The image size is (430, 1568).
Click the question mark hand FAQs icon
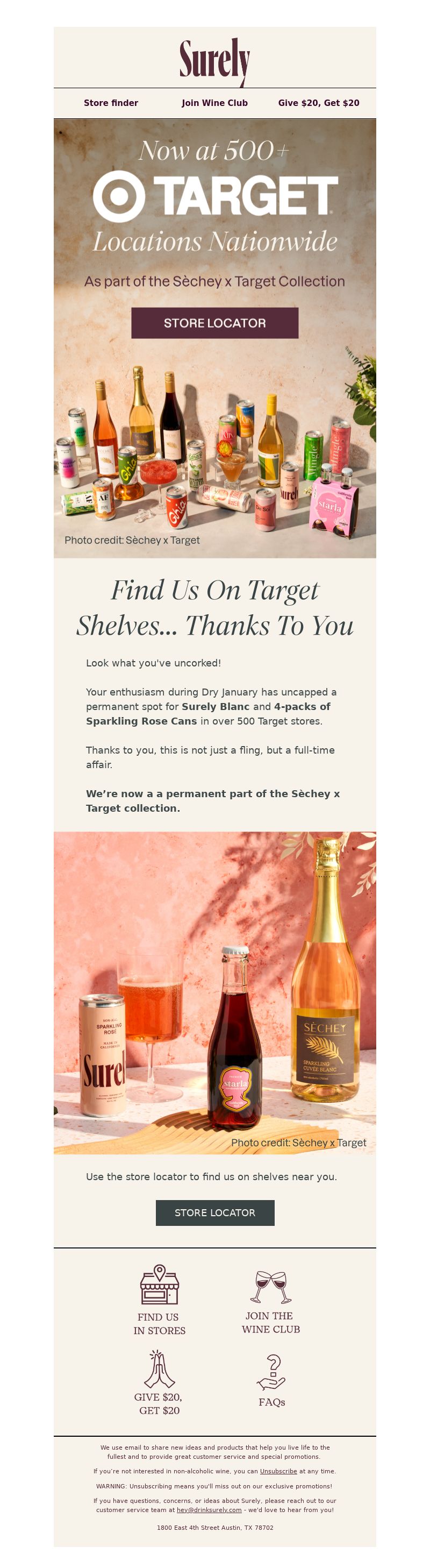pyautogui.click(x=272, y=1372)
